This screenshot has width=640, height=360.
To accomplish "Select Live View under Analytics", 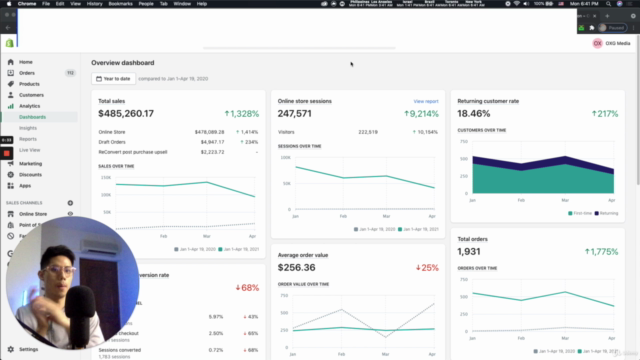I will tap(29, 150).
